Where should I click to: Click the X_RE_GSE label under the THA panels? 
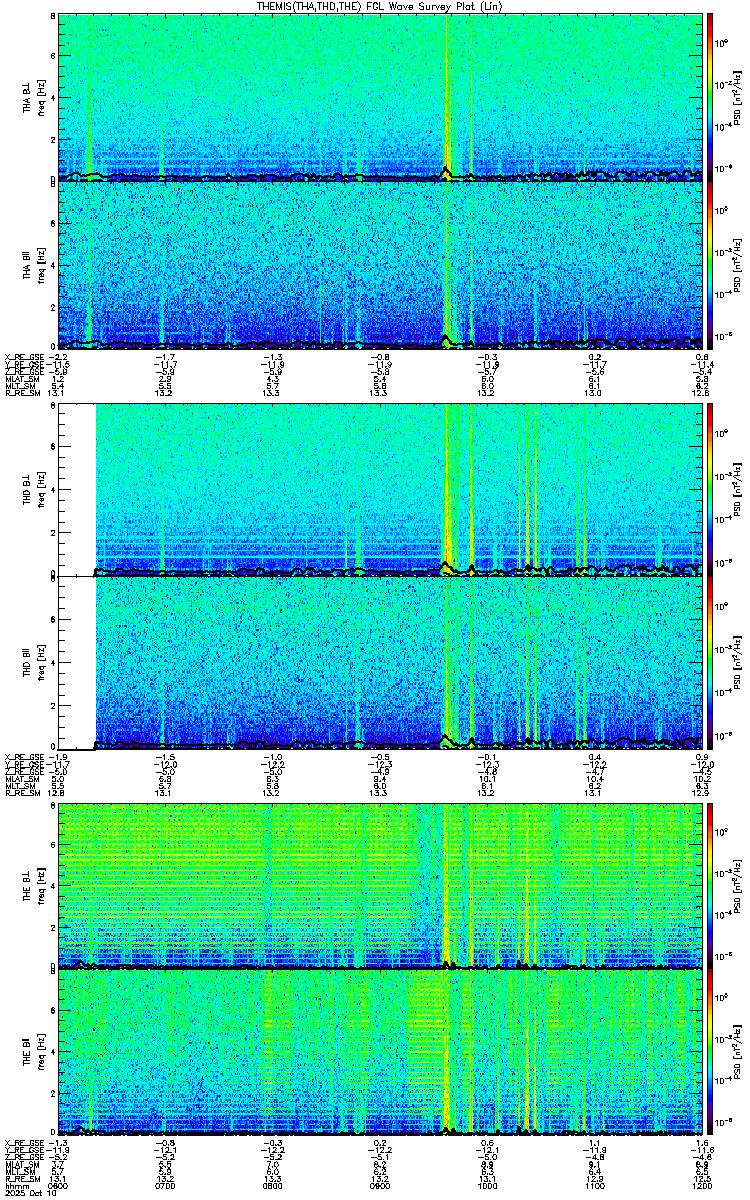click(23, 356)
